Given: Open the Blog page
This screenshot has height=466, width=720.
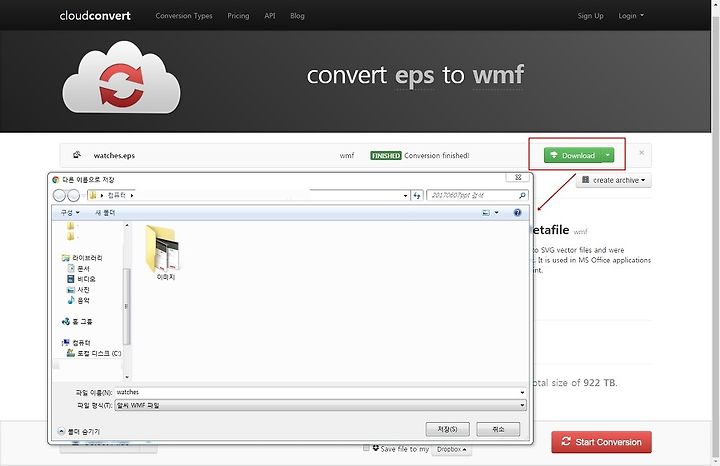Looking at the screenshot, I should click(x=297, y=16).
